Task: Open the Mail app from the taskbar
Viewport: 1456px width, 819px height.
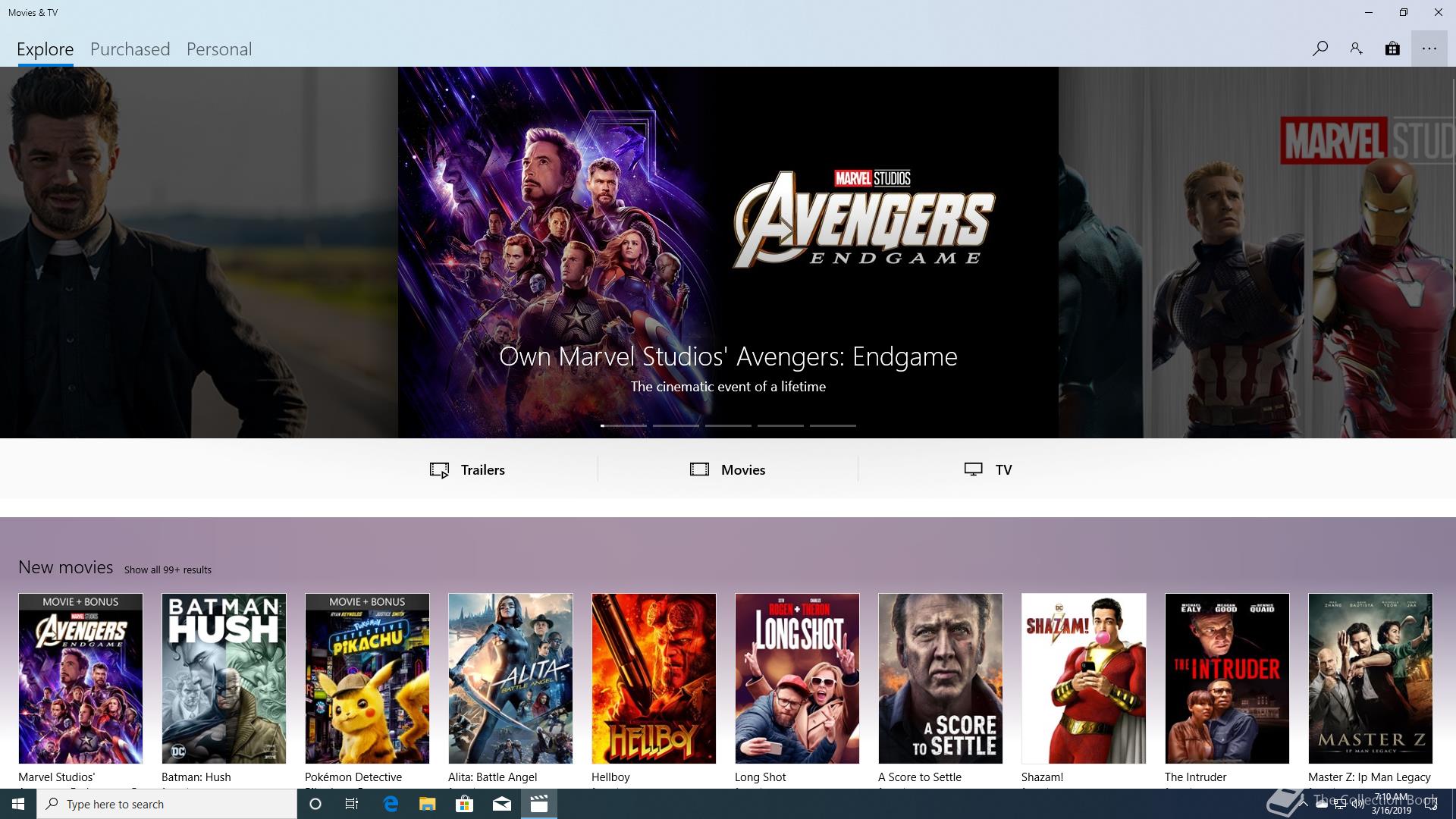Action: (x=501, y=804)
